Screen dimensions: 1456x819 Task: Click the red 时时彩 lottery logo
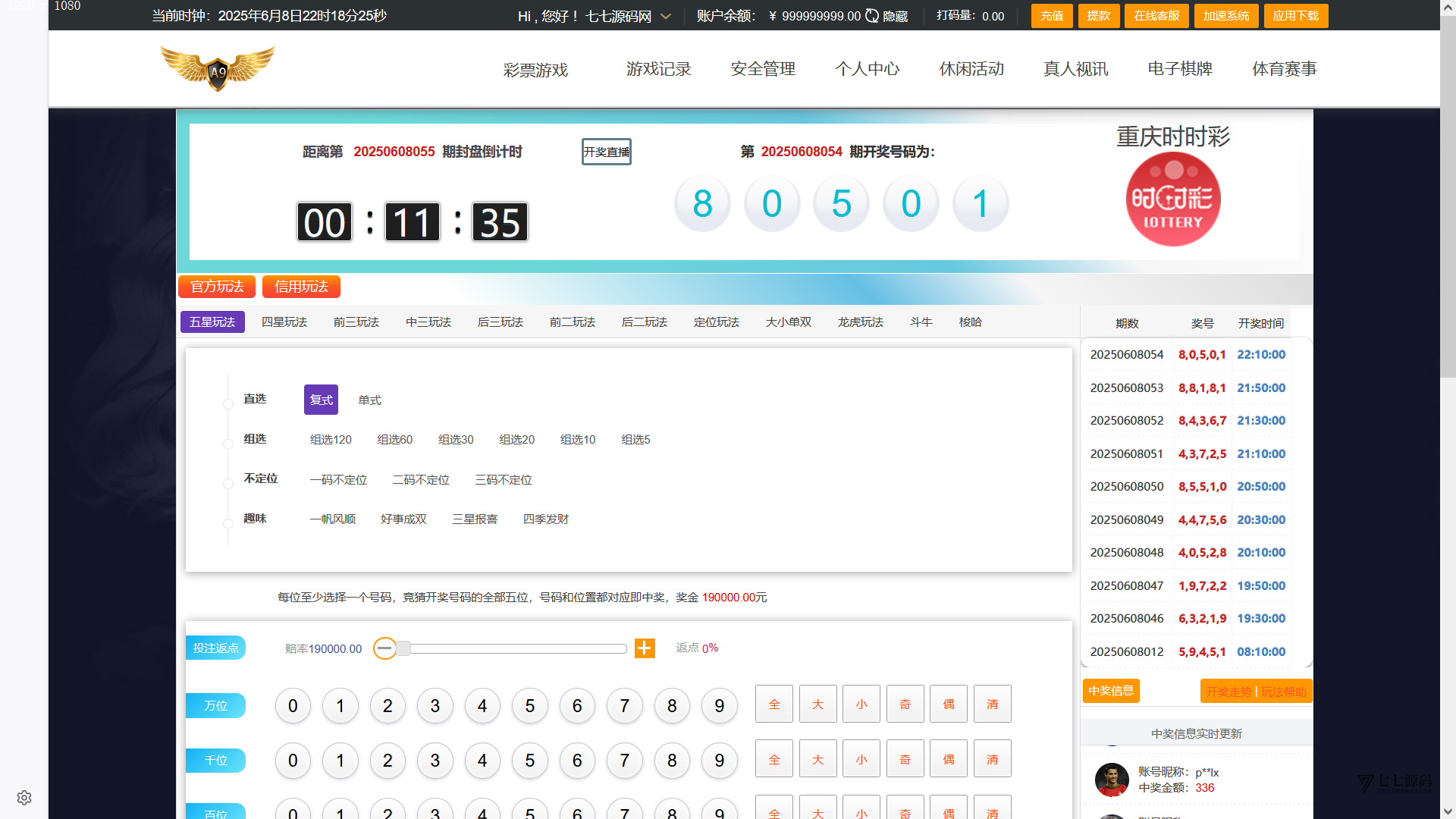(x=1172, y=199)
